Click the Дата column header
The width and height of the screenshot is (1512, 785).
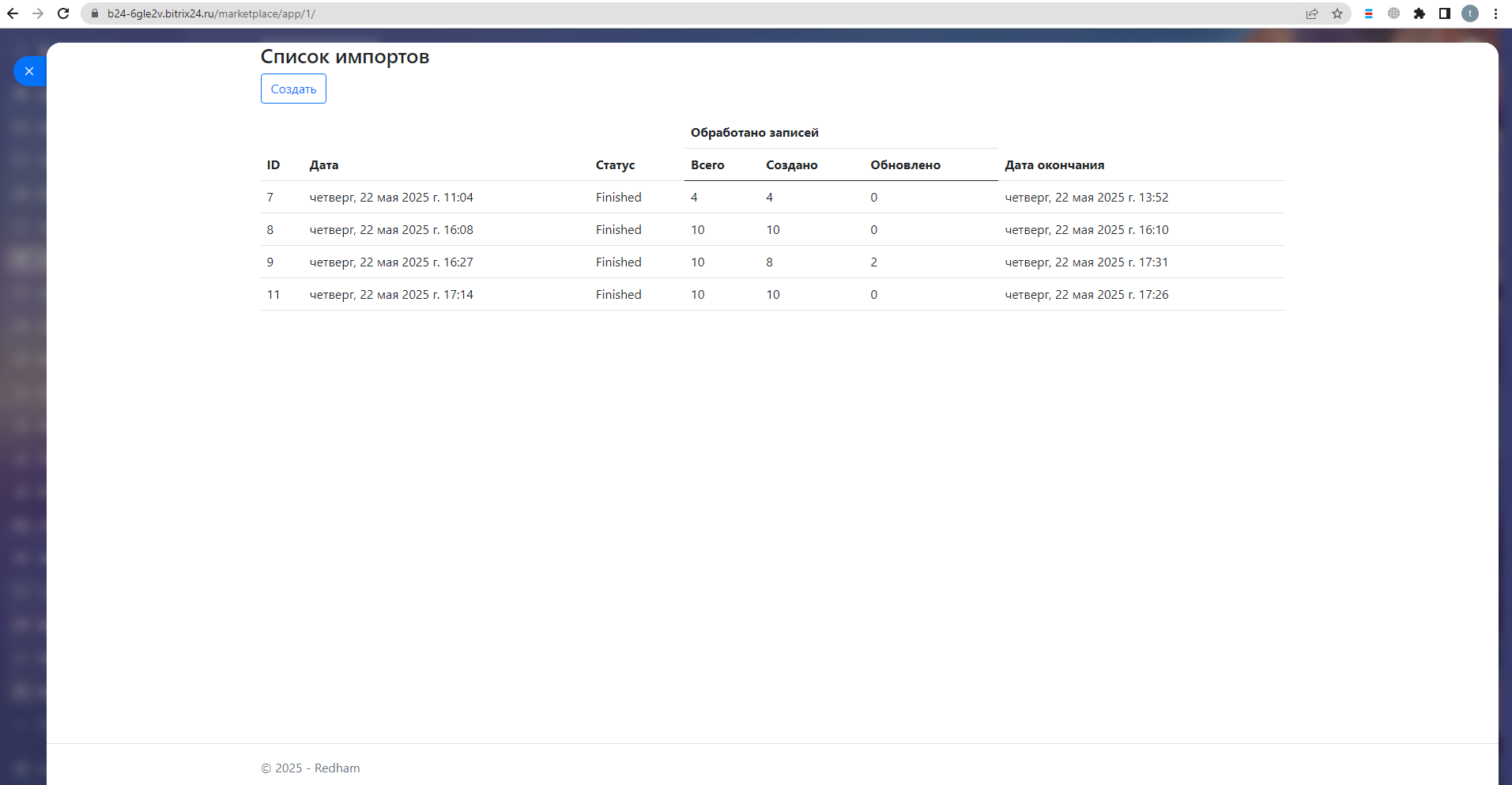[324, 165]
